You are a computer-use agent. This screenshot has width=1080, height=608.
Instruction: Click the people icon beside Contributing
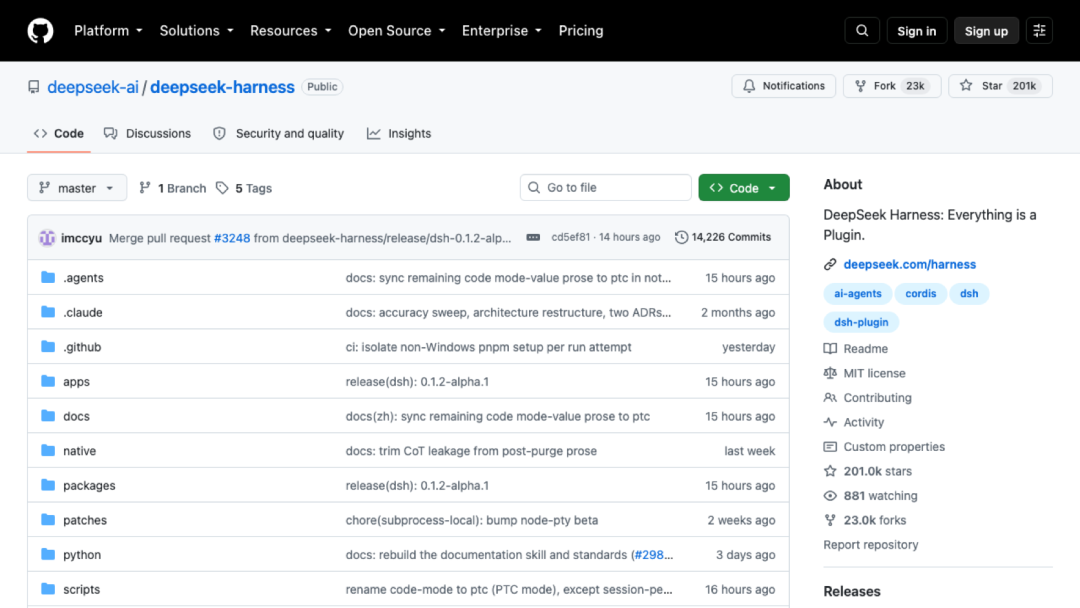[x=830, y=398]
